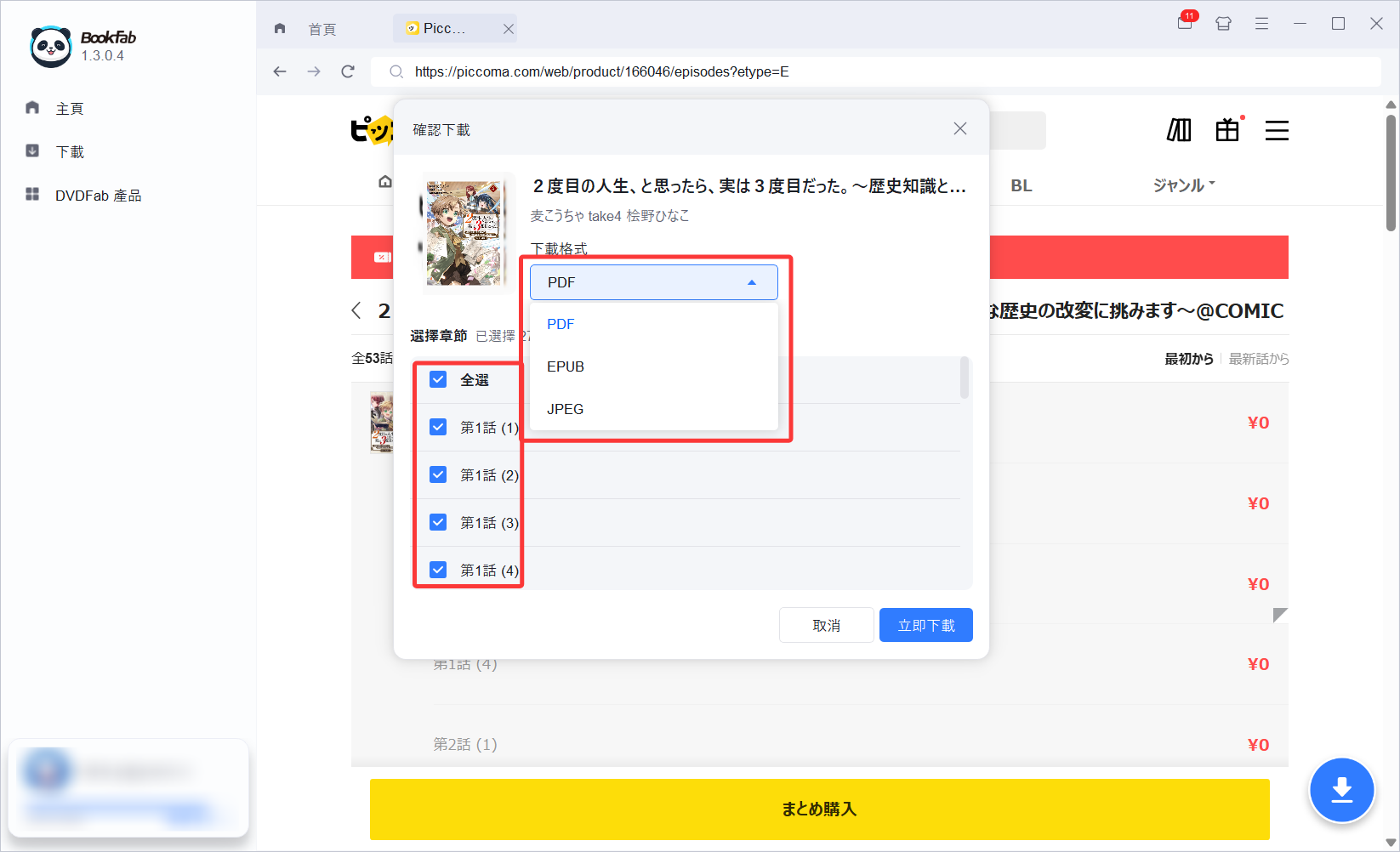Open notifications icon with 11 badge
1400x852 pixels.
tap(1185, 23)
